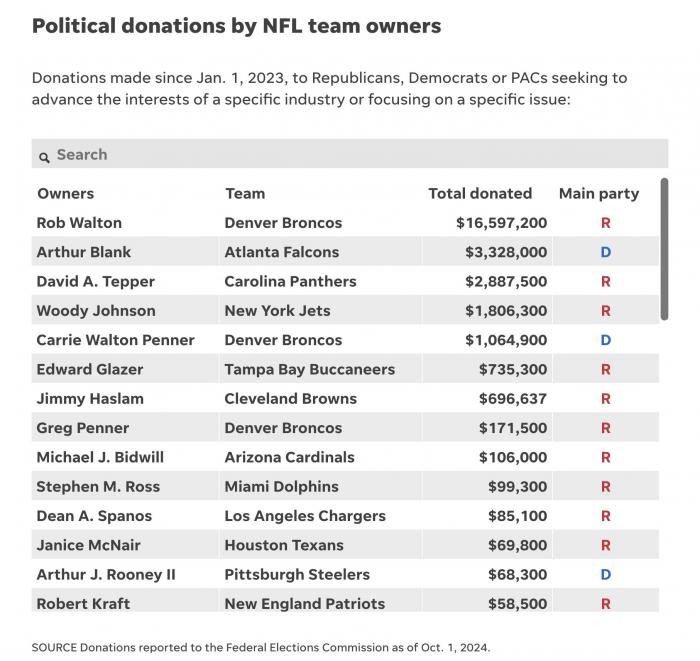Select the Rob Walton owner cell
The height and width of the screenshot is (661, 700).
[79, 223]
